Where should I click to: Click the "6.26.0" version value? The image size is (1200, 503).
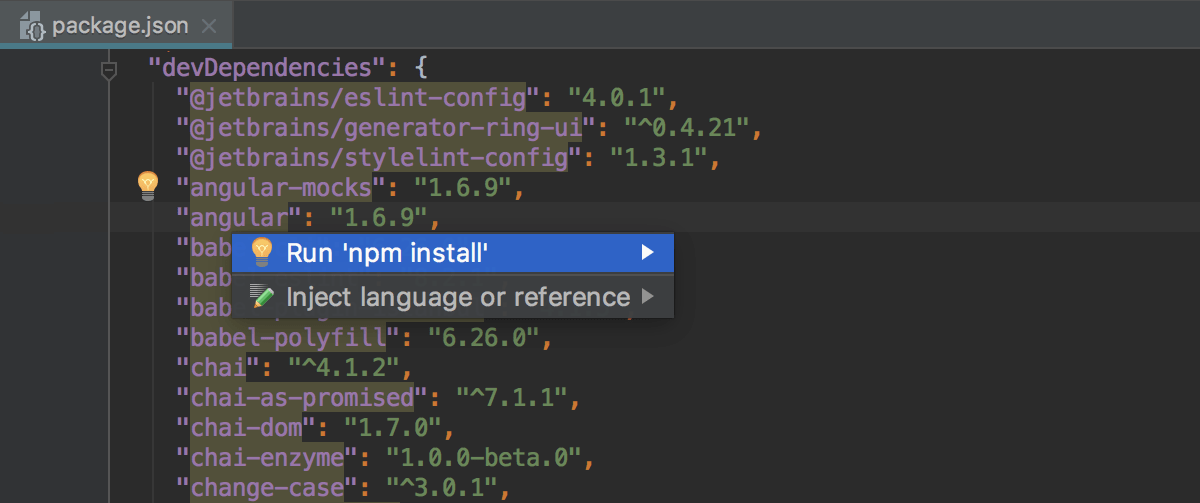(482, 337)
